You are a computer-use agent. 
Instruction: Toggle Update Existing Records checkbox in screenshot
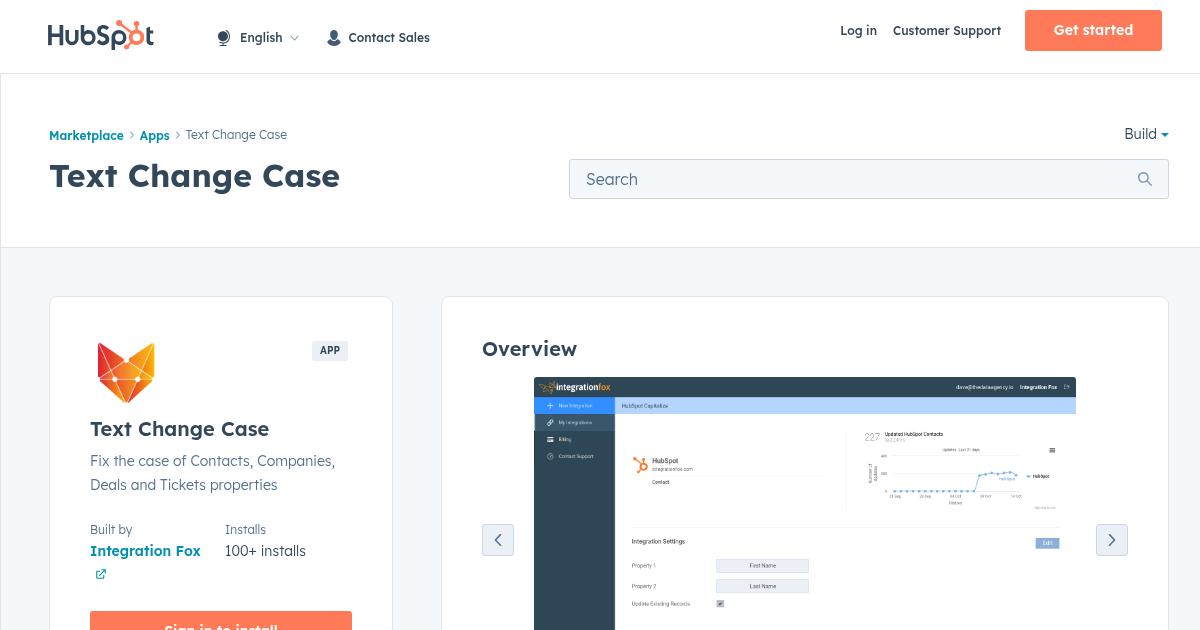pyautogui.click(x=720, y=604)
